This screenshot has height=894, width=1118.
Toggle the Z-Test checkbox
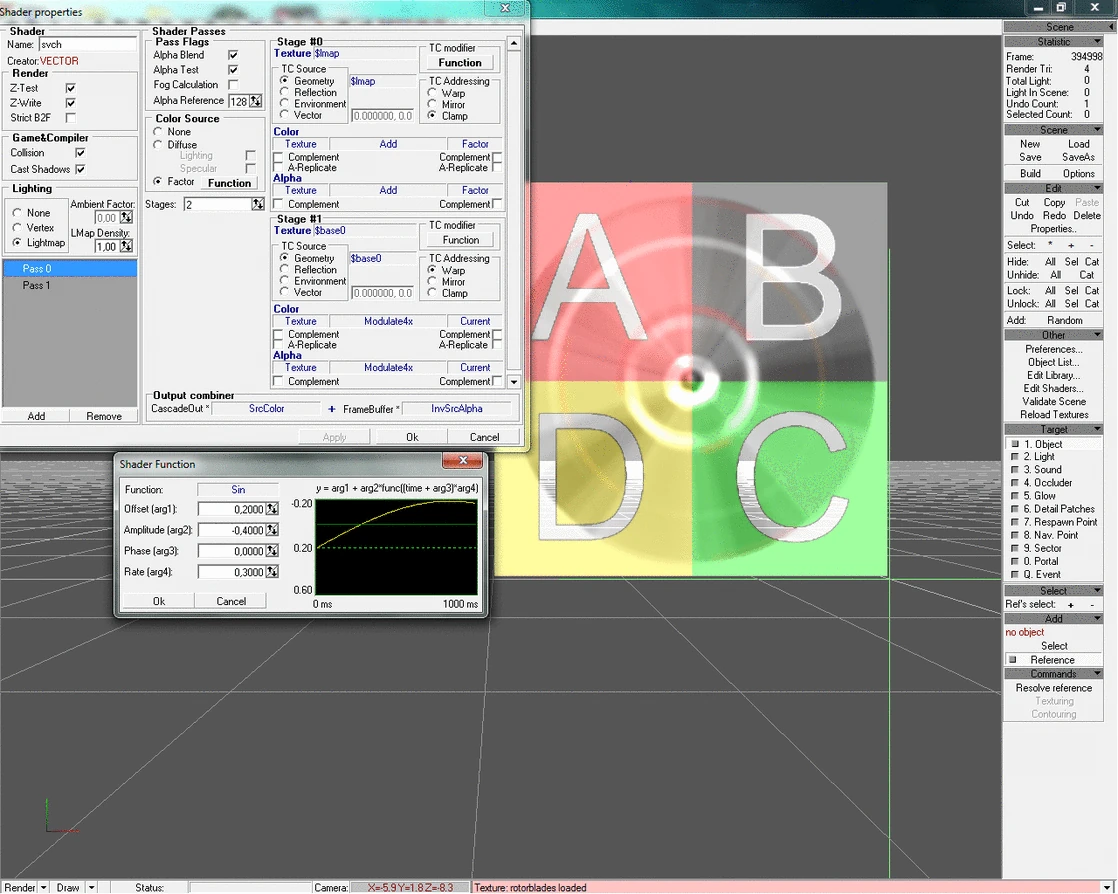click(x=71, y=88)
